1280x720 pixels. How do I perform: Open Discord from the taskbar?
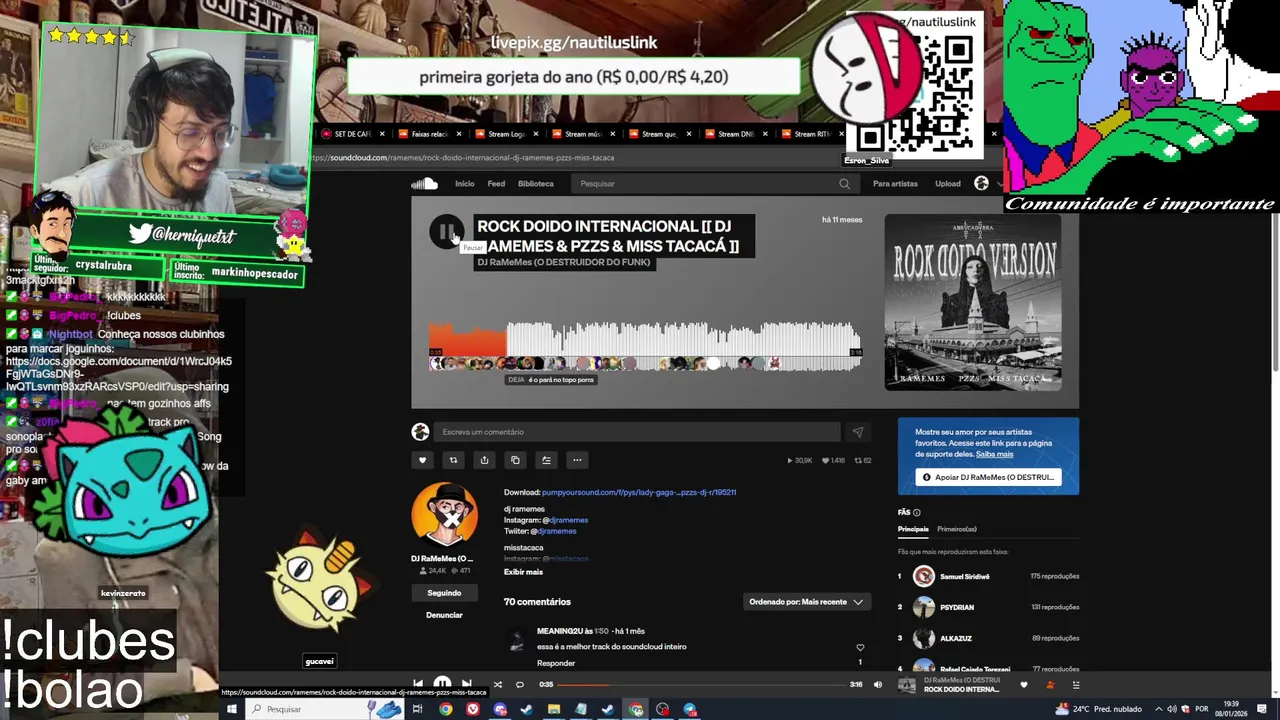coord(500,709)
